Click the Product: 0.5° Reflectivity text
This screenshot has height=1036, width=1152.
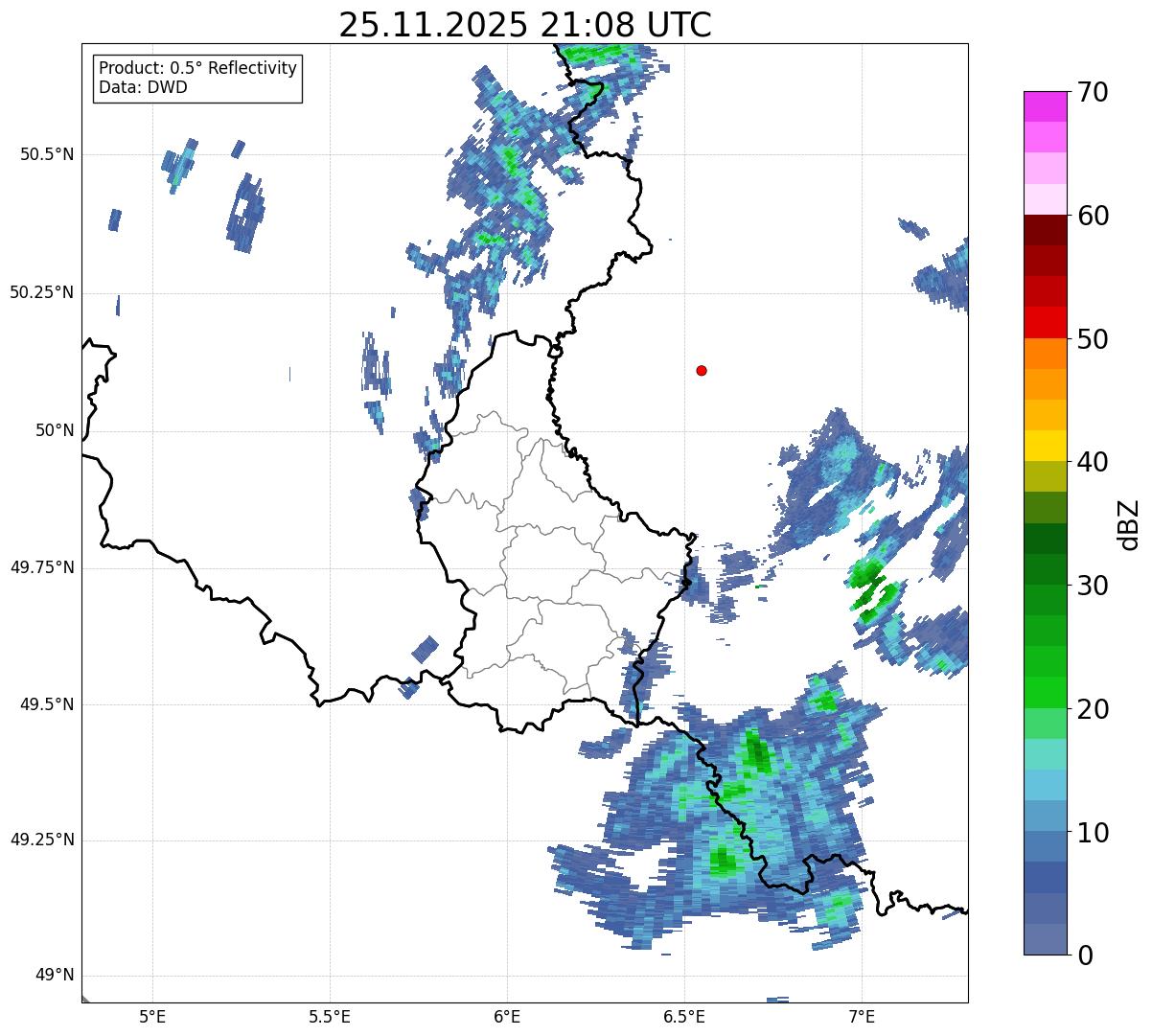[197, 69]
